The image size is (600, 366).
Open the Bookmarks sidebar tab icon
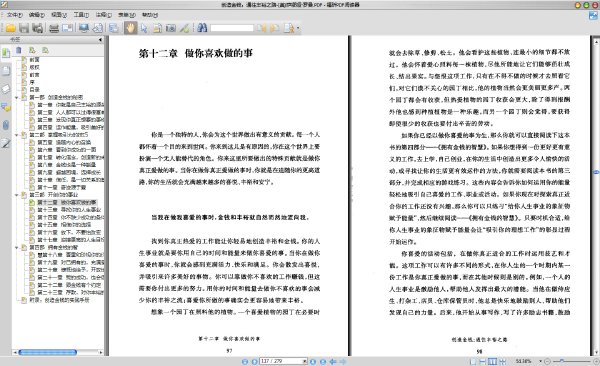(x=6, y=53)
